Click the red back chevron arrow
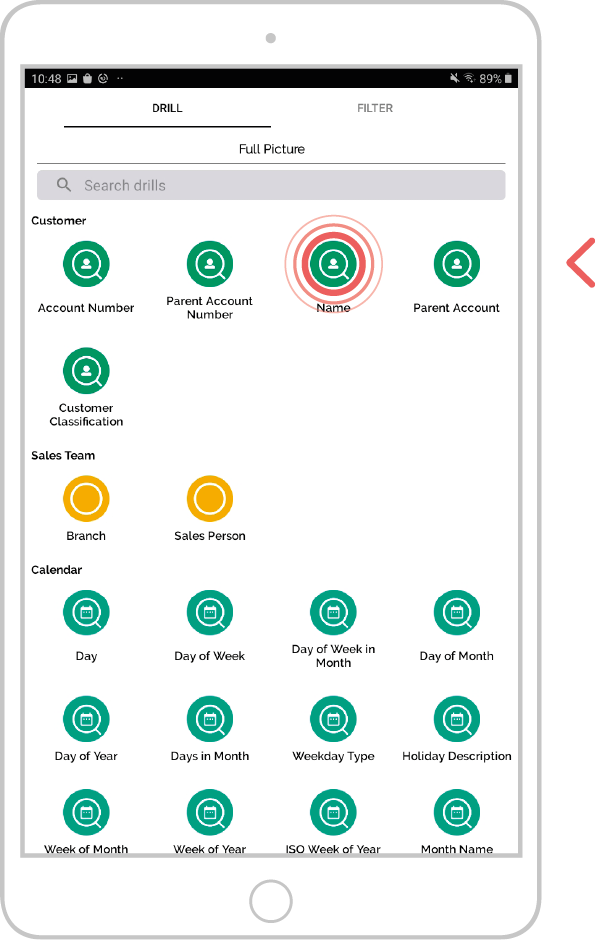 pyautogui.click(x=581, y=262)
